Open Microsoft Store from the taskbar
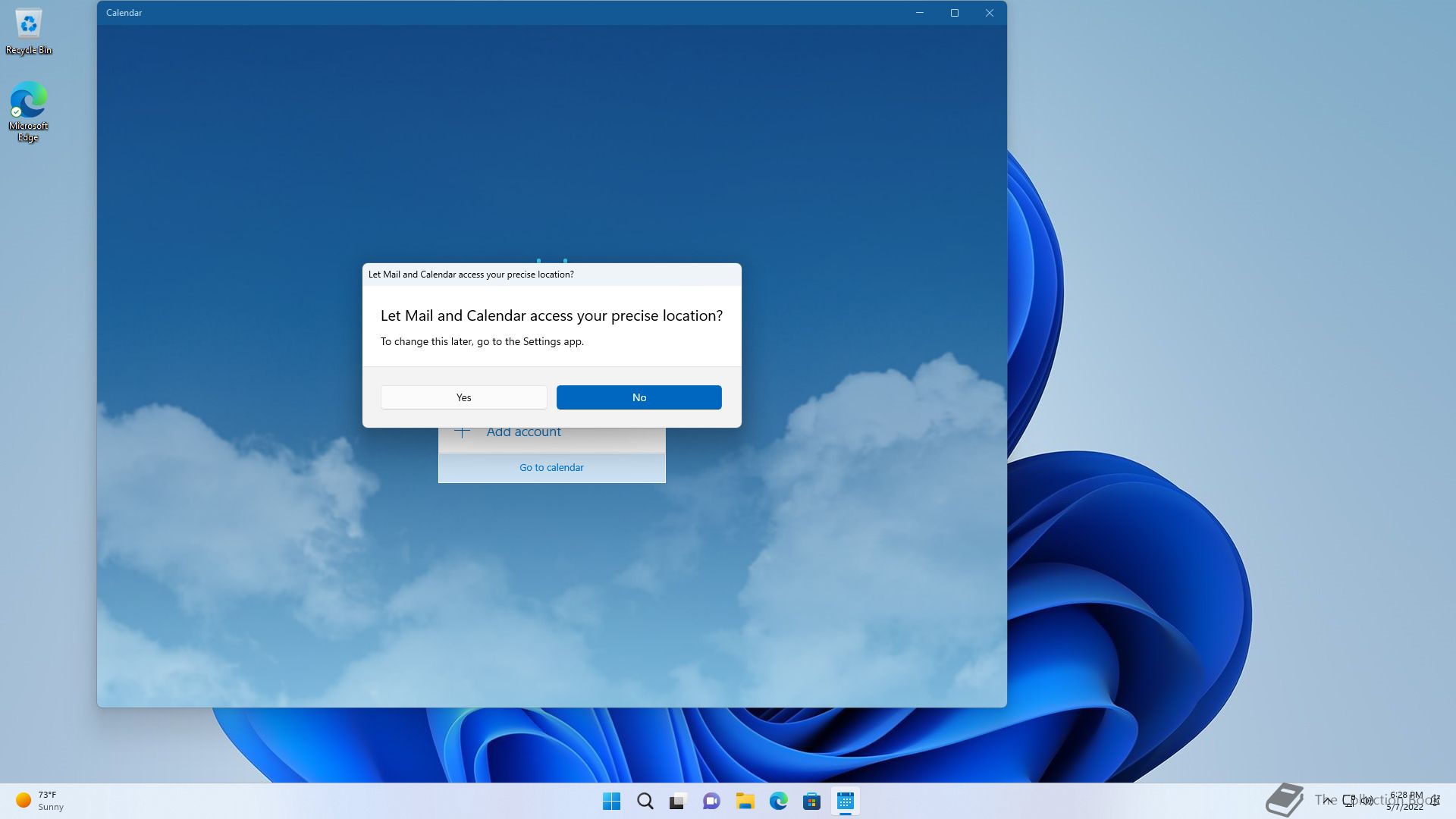 click(811, 801)
